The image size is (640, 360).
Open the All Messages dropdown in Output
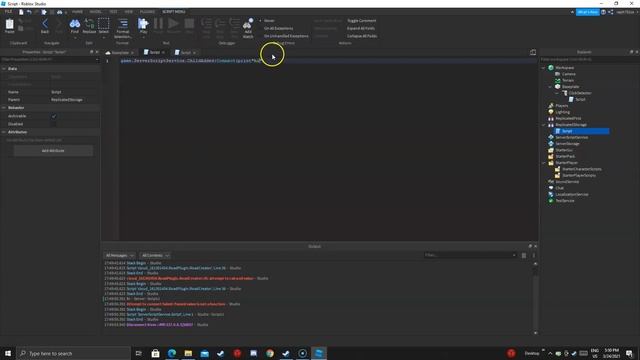pos(119,256)
